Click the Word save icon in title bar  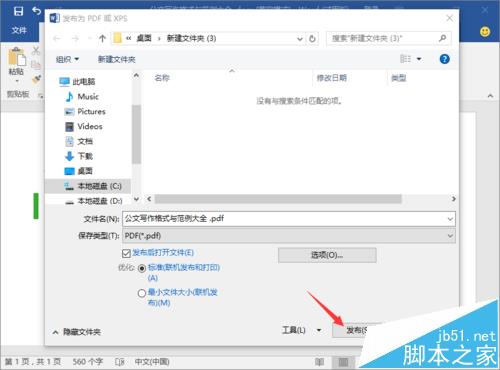18,11
